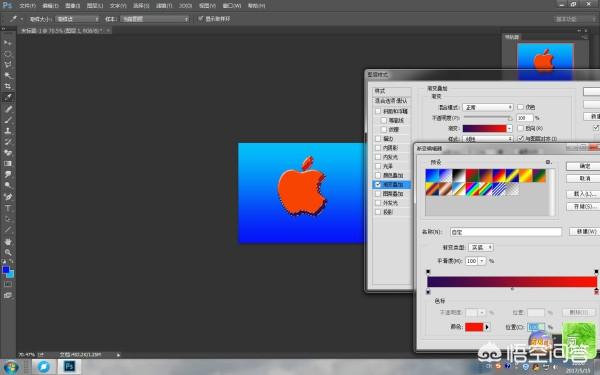Image resolution: width=600 pixels, height=375 pixels.
Task: Open smoothness value dropdown arrow
Action: (x=482, y=261)
